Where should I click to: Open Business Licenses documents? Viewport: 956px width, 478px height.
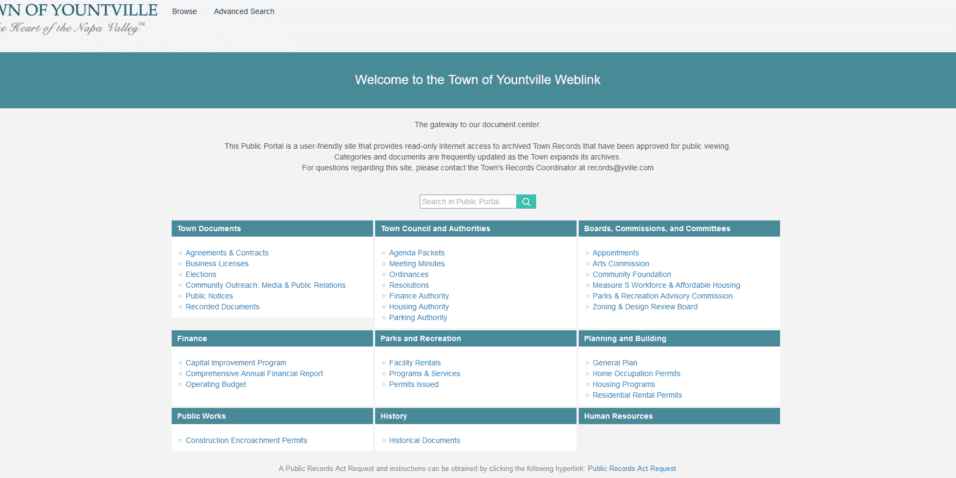pos(216,264)
